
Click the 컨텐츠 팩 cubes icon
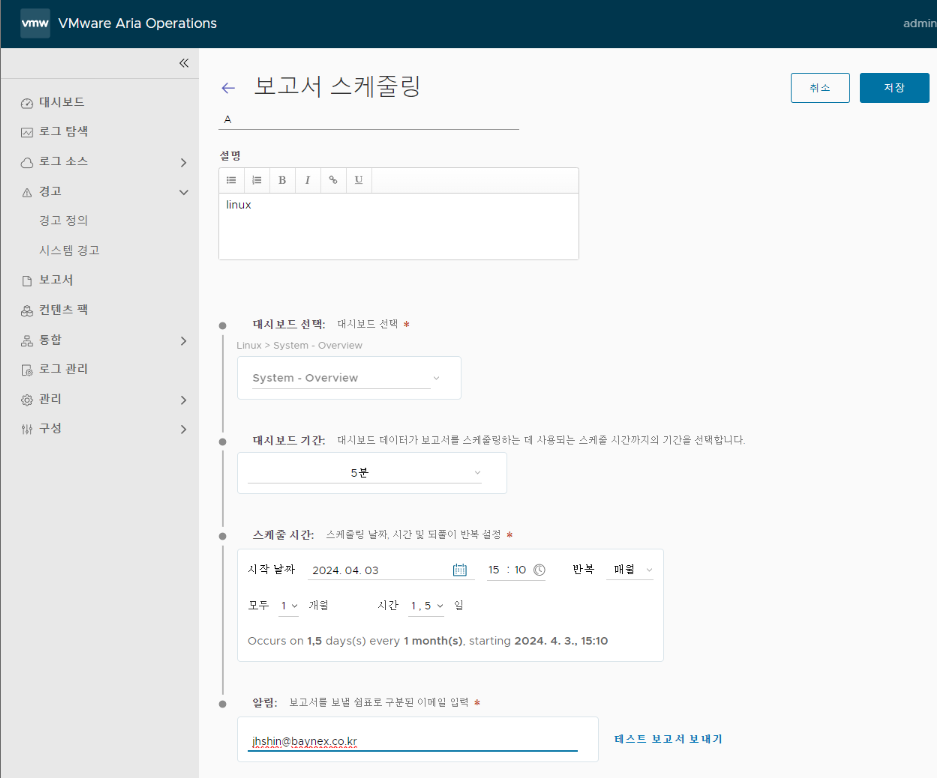27,311
